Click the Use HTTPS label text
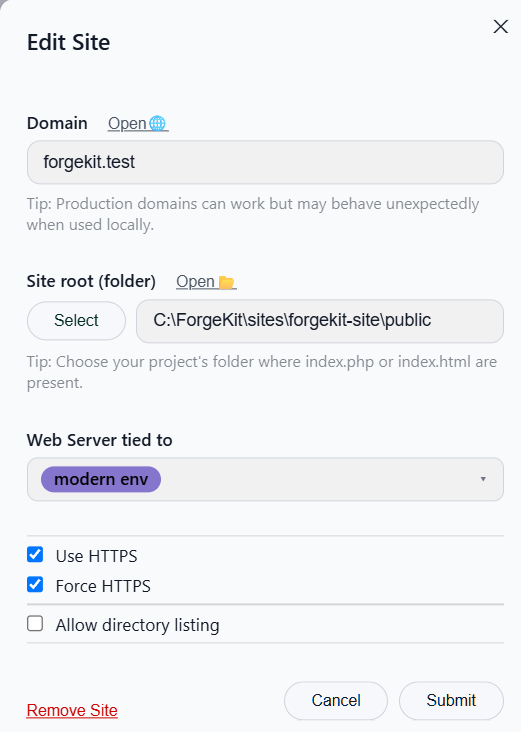This screenshot has height=732, width=521. point(96,556)
